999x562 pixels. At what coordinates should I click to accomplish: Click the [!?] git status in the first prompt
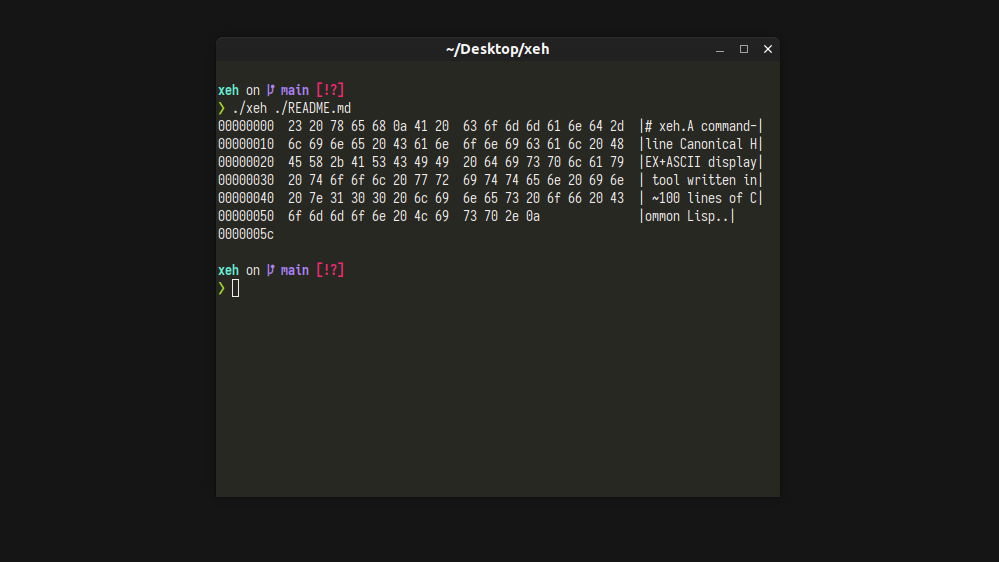pos(330,90)
